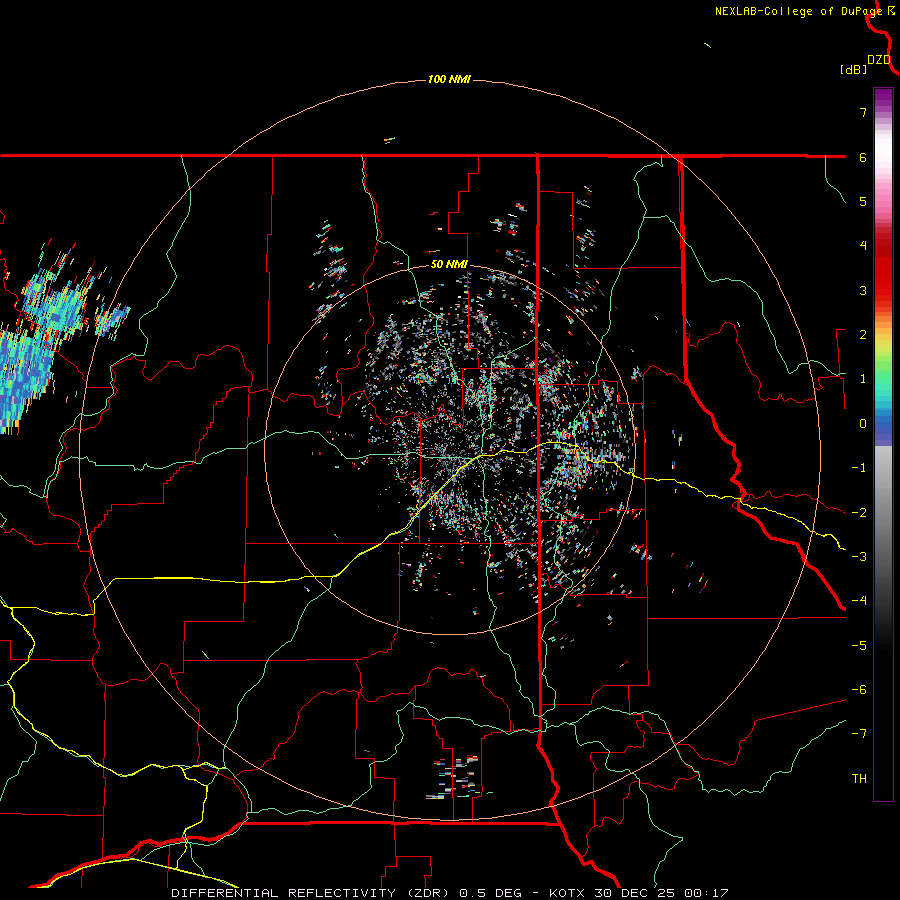Screen dimensions: 900x900
Task: Click the [dB] units label
Action: click(854, 69)
